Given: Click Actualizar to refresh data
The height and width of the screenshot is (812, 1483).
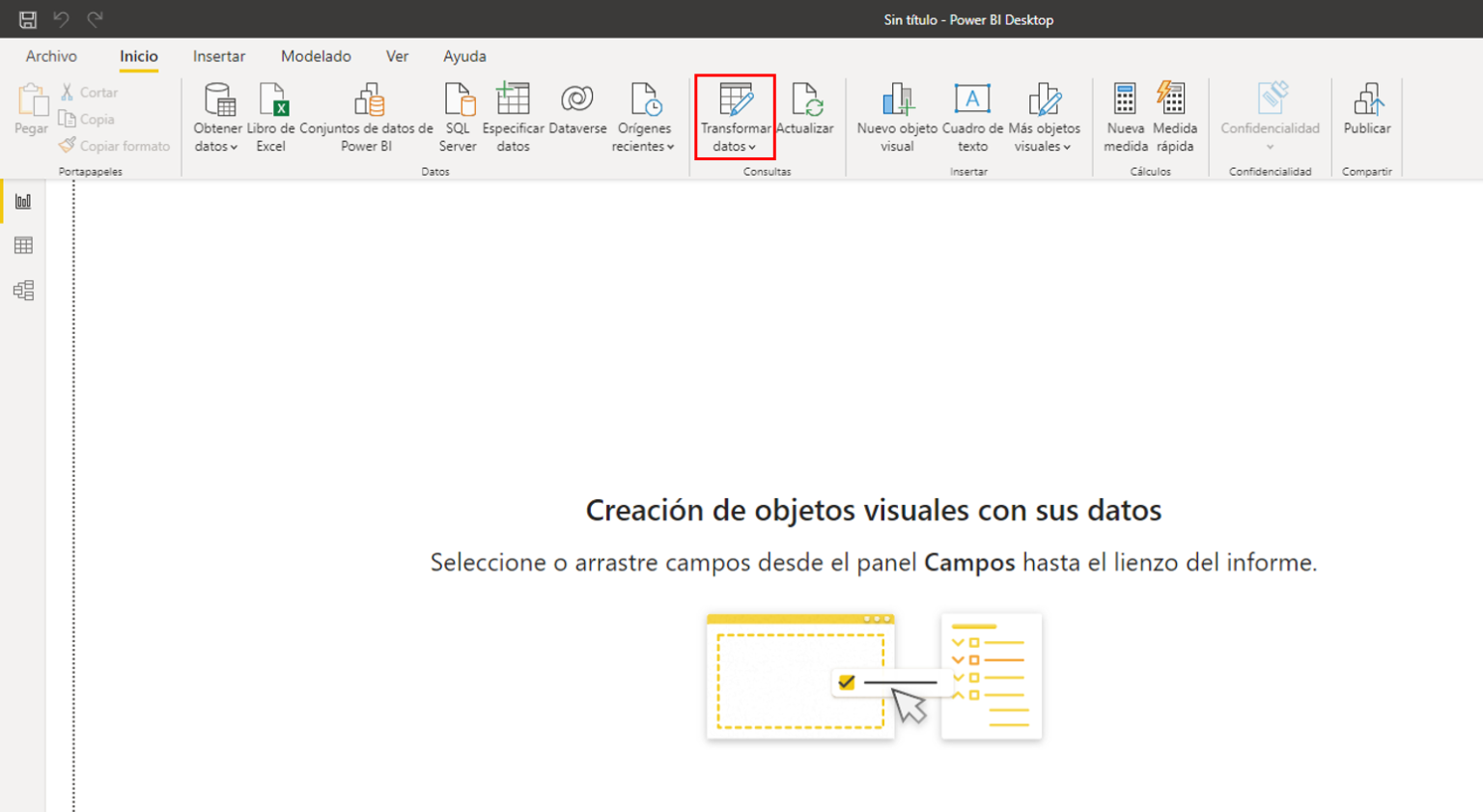Looking at the screenshot, I should point(806,116).
